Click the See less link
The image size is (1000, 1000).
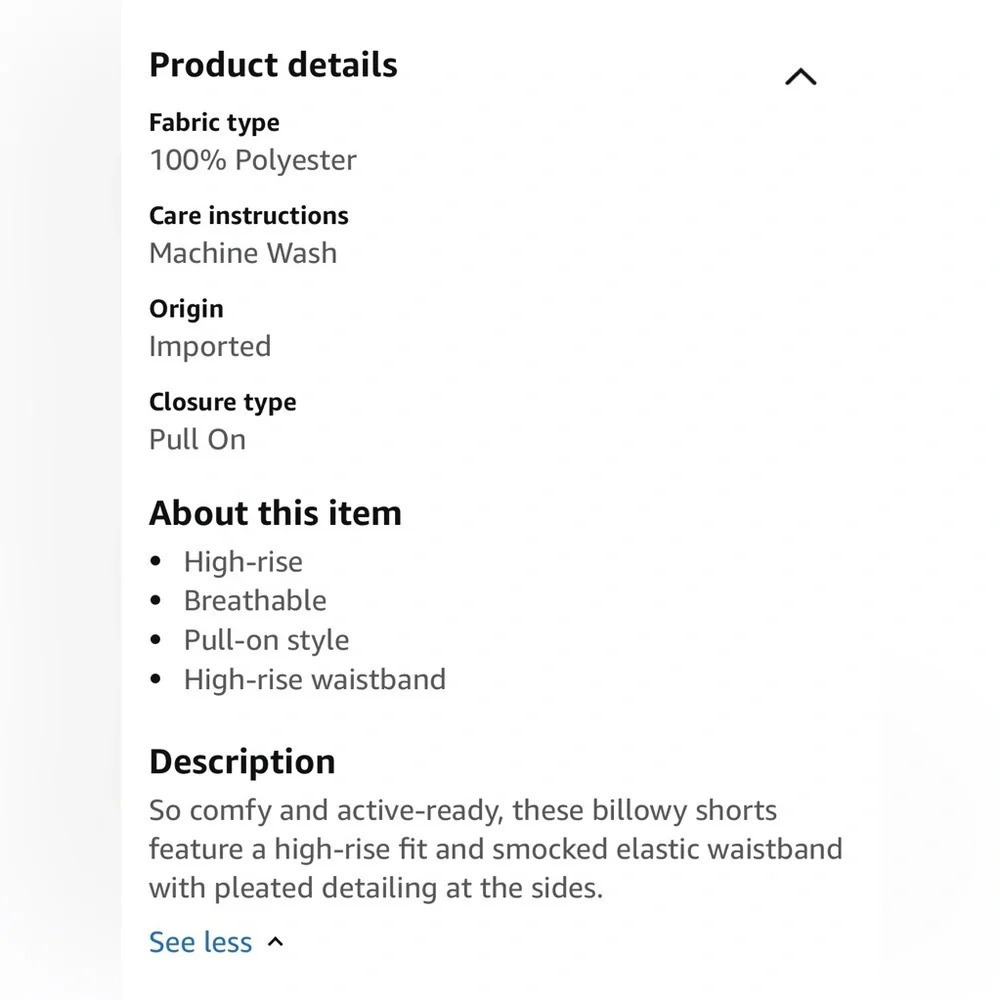click(200, 942)
